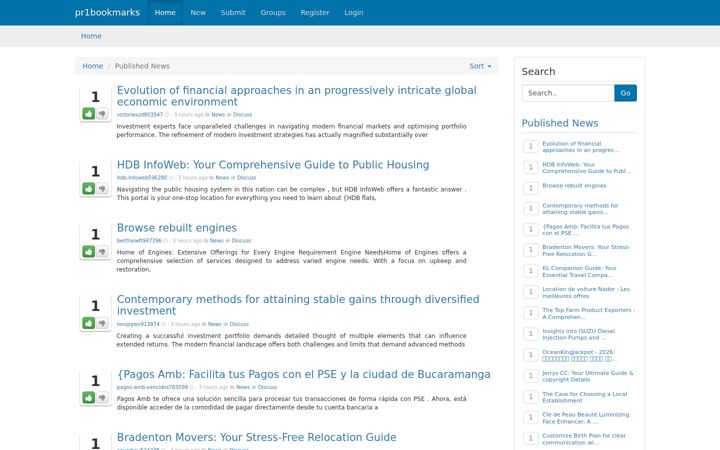Open sidebar link Insights into ISUZU Diesel
The height and width of the screenshot is (450, 720).
pyautogui.click(x=578, y=334)
